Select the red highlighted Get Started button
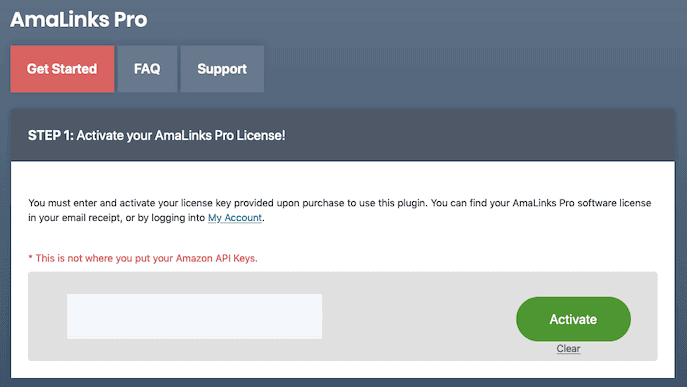Viewport: 687px width, 387px height. click(x=62, y=69)
